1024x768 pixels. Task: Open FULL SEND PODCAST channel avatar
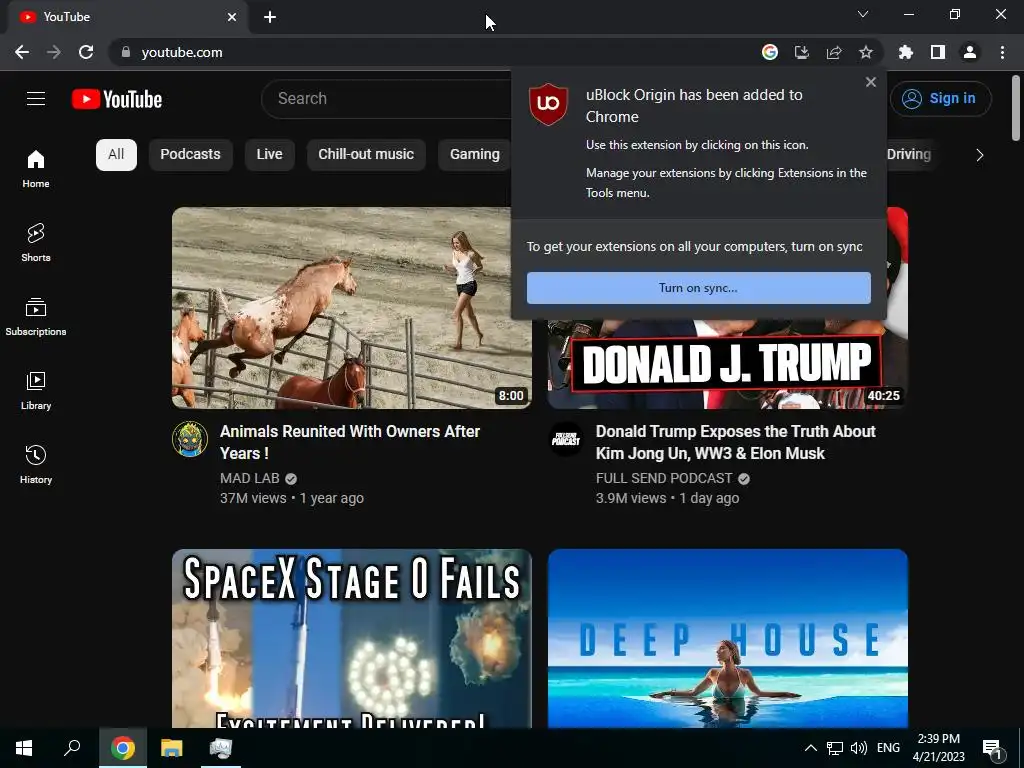click(x=566, y=439)
